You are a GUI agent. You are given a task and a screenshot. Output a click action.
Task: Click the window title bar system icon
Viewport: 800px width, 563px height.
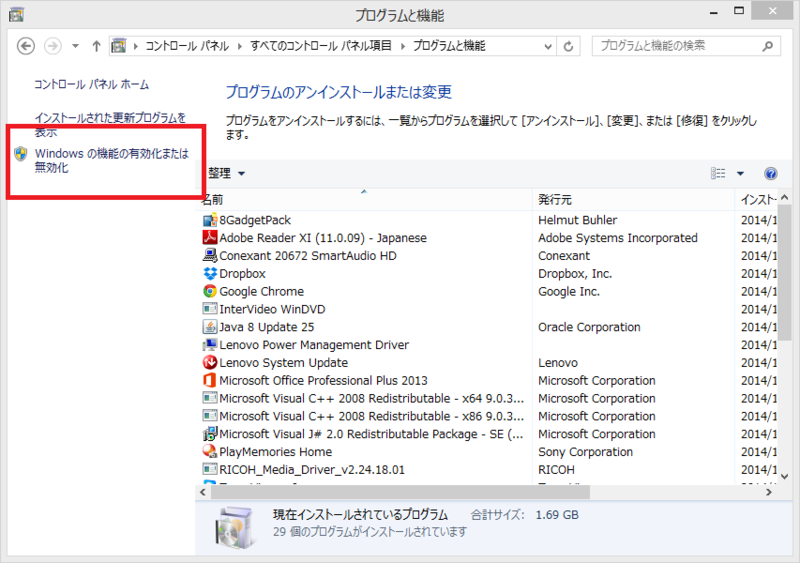pyautogui.click(x=16, y=15)
